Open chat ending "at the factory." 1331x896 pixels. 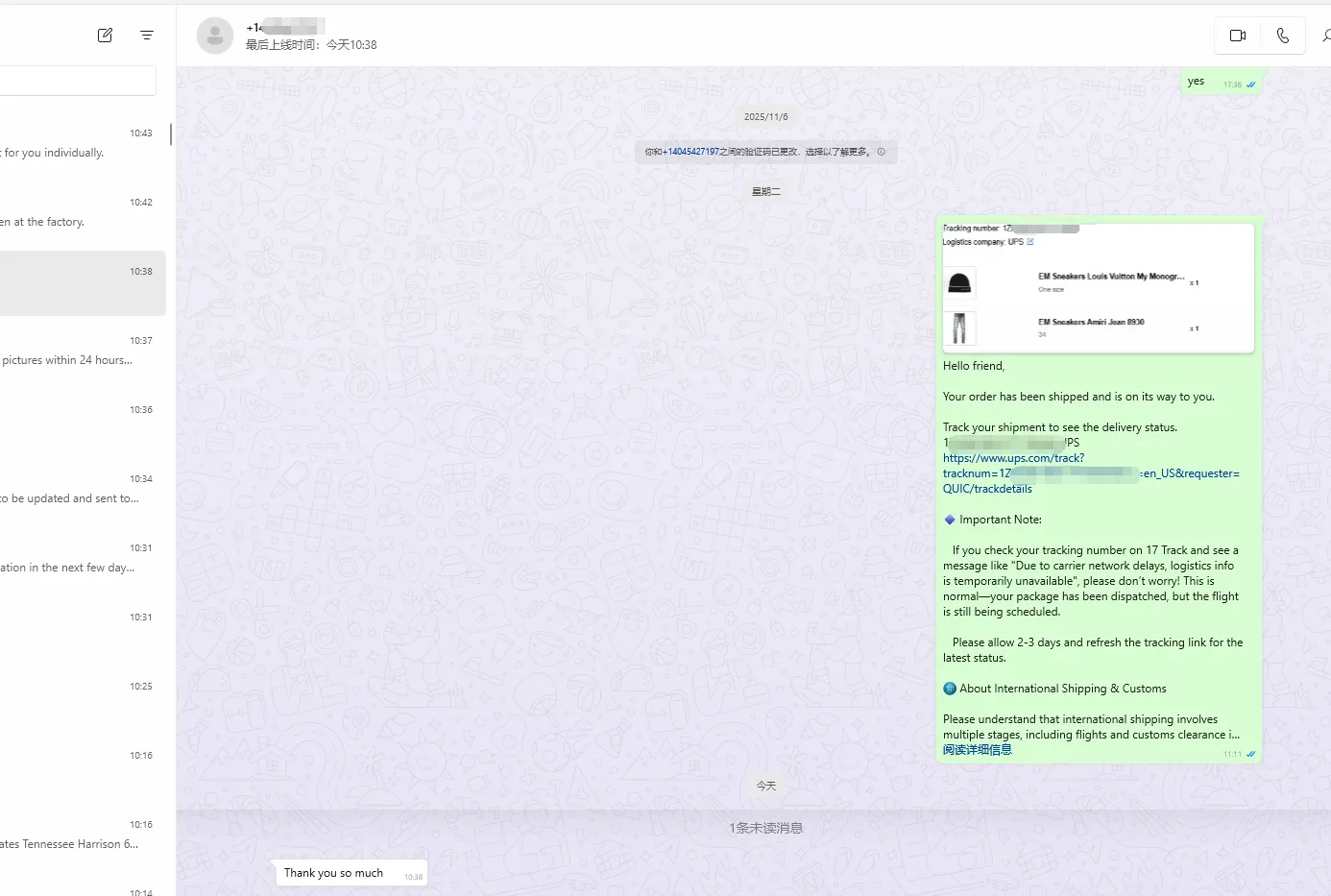77,213
